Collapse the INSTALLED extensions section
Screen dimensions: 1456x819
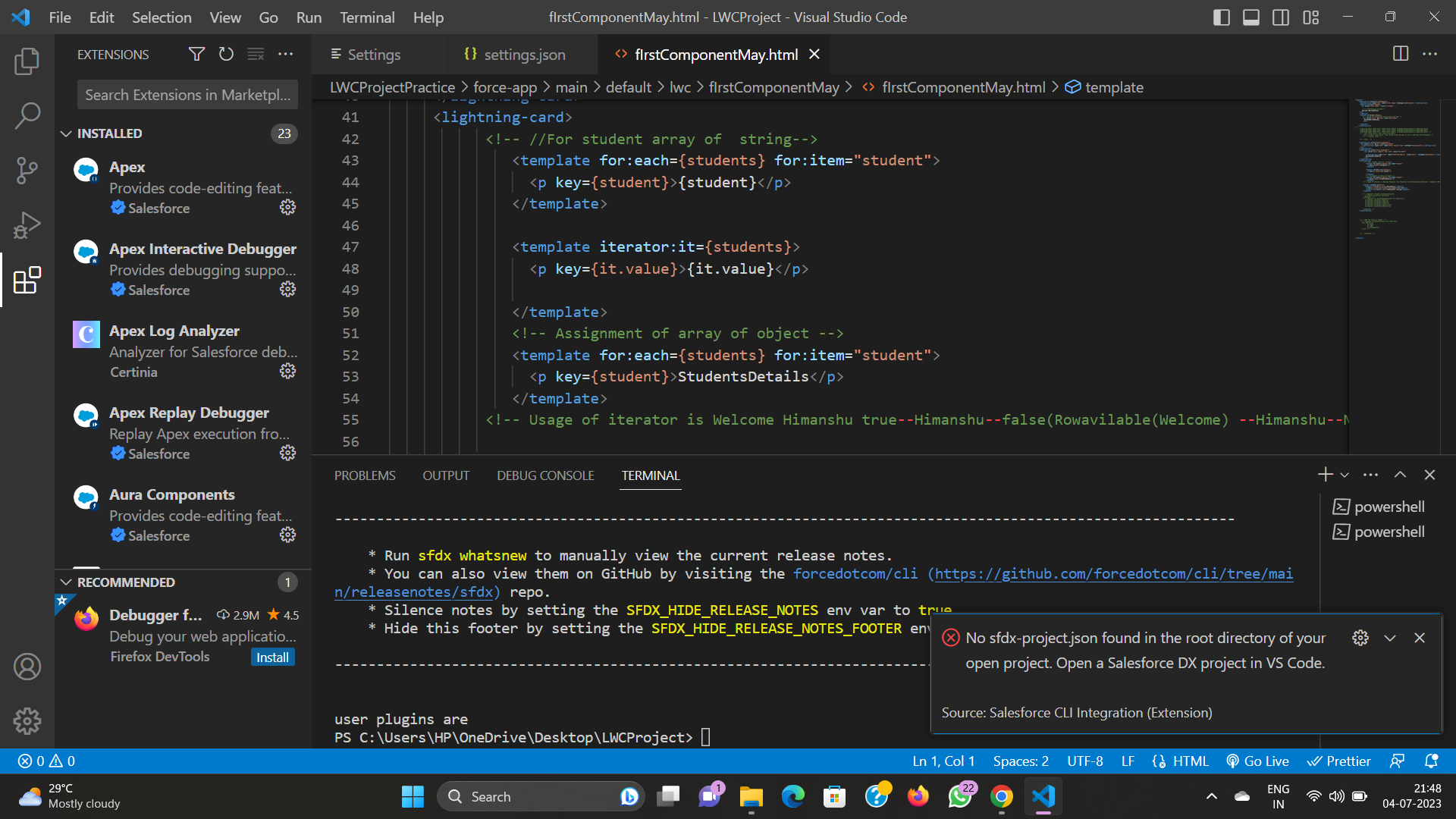(x=66, y=133)
